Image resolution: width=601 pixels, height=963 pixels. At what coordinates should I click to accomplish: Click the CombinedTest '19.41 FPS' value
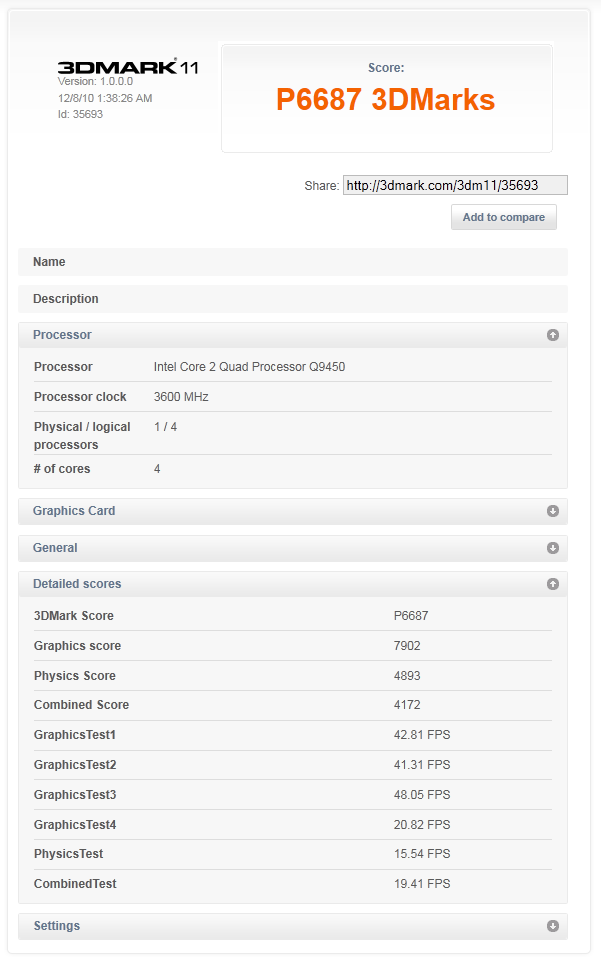pyautogui.click(x=422, y=884)
